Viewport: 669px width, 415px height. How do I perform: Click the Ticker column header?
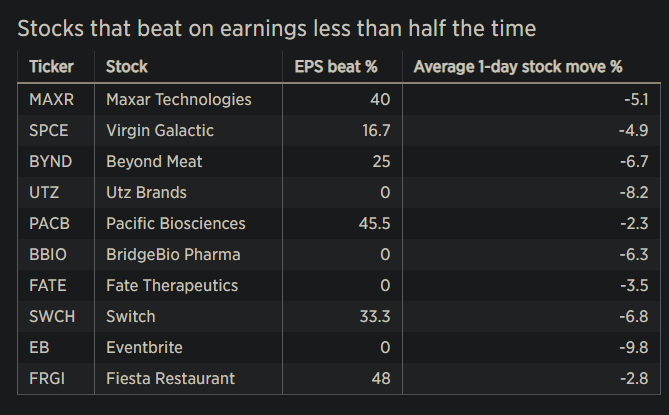click(51, 67)
